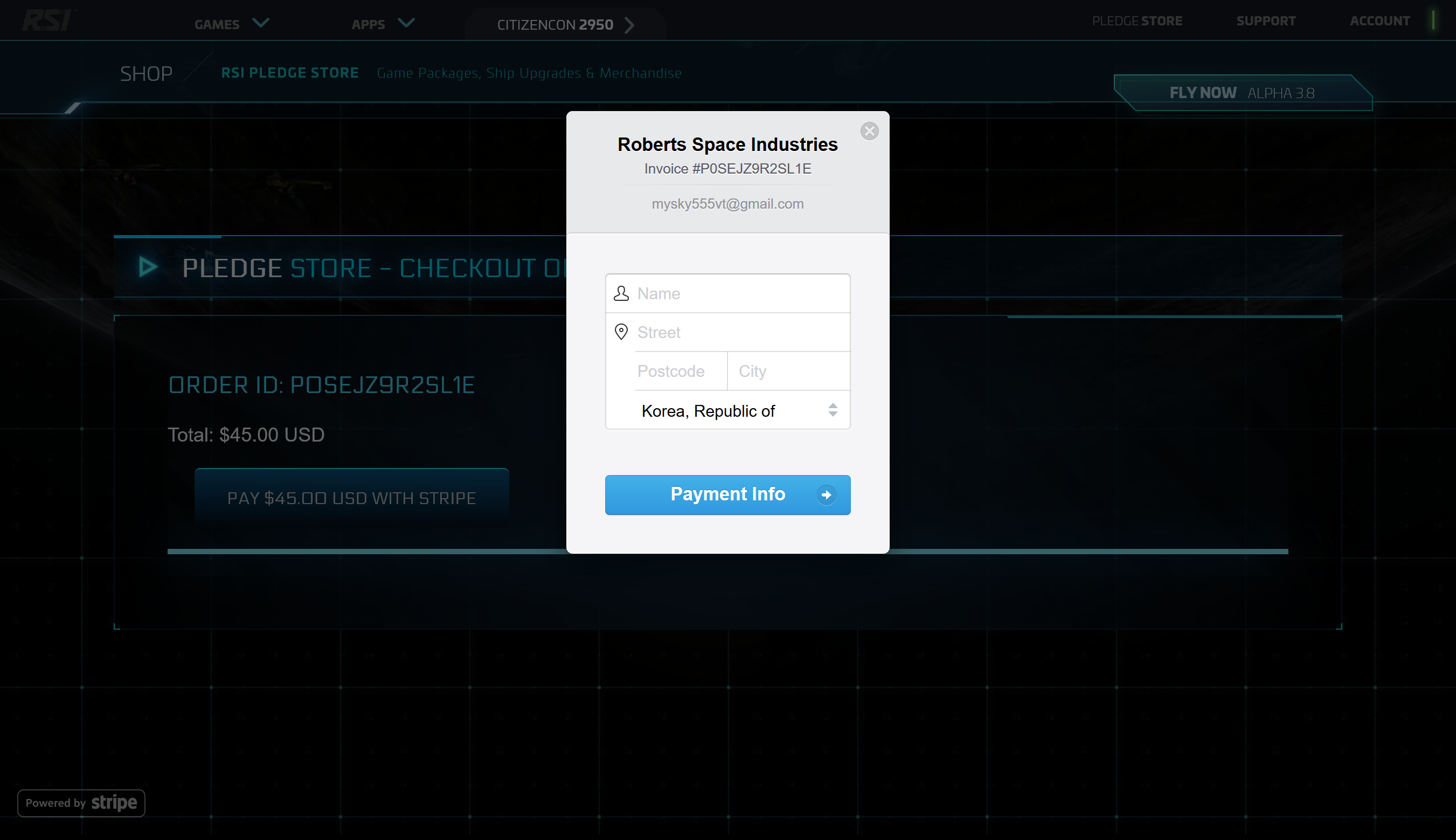Click the play triangle beside Pledge Store heading
The image size is (1456, 840).
(x=148, y=266)
